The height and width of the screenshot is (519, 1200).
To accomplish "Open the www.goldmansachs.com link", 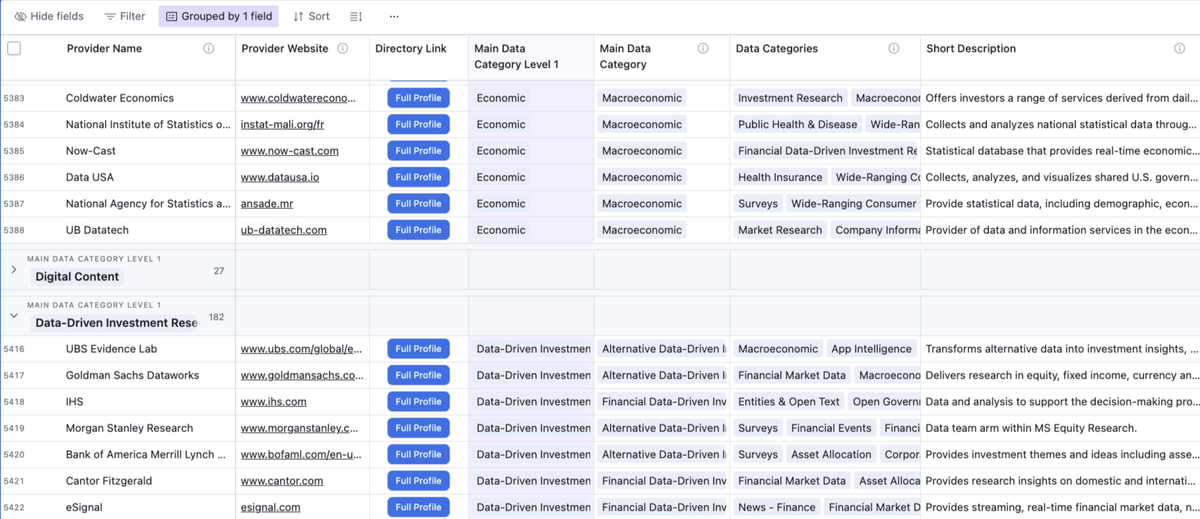I will (x=302, y=375).
